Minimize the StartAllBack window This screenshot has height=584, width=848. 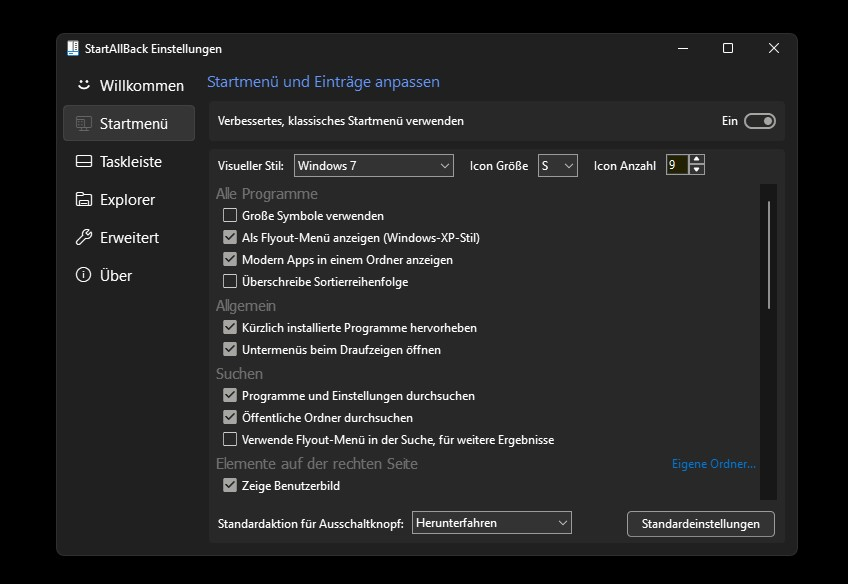(x=683, y=48)
